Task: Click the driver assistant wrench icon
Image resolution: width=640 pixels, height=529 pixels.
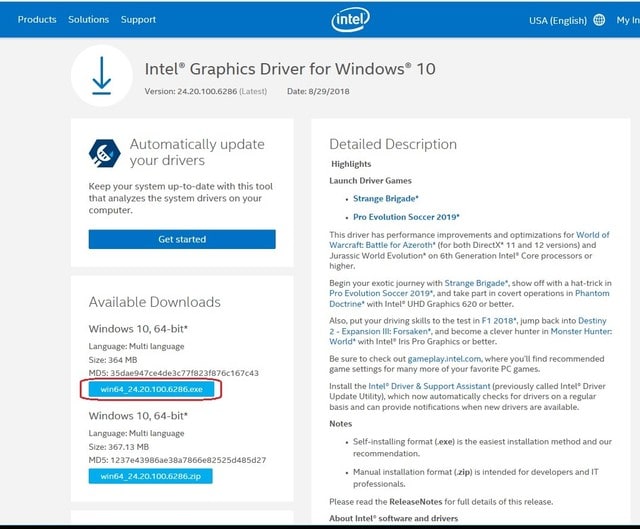Action: pyautogui.click(x=104, y=153)
